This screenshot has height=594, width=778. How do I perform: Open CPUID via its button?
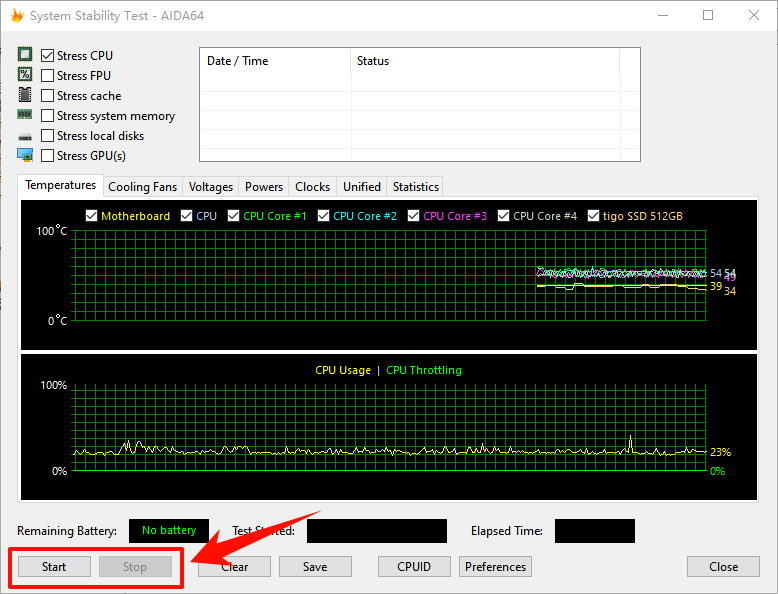click(414, 567)
